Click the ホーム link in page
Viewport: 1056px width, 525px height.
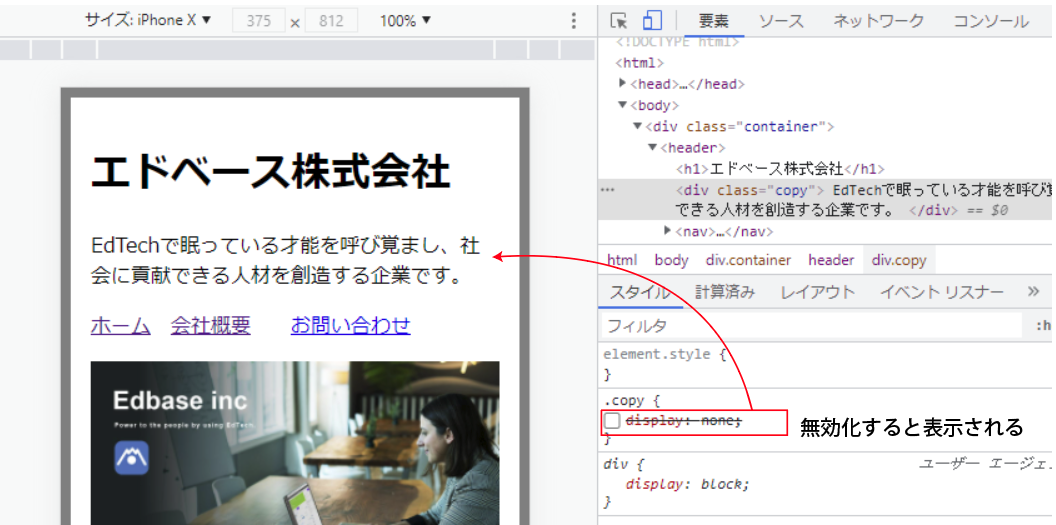point(121,326)
